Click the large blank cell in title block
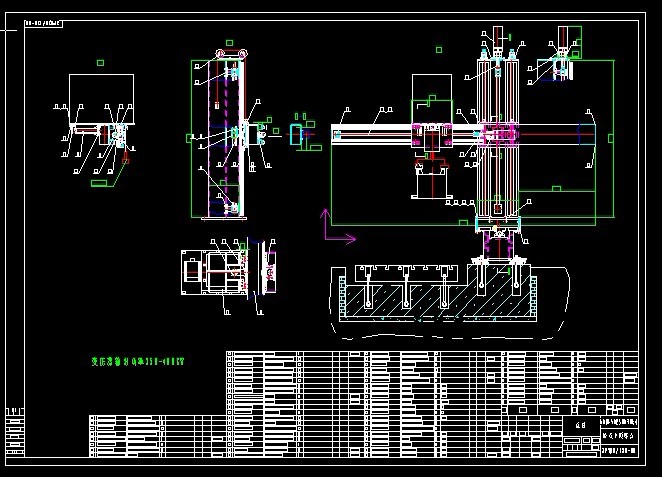This screenshot has width=662, height=477. pyautogui.click(x=581, y=426)
